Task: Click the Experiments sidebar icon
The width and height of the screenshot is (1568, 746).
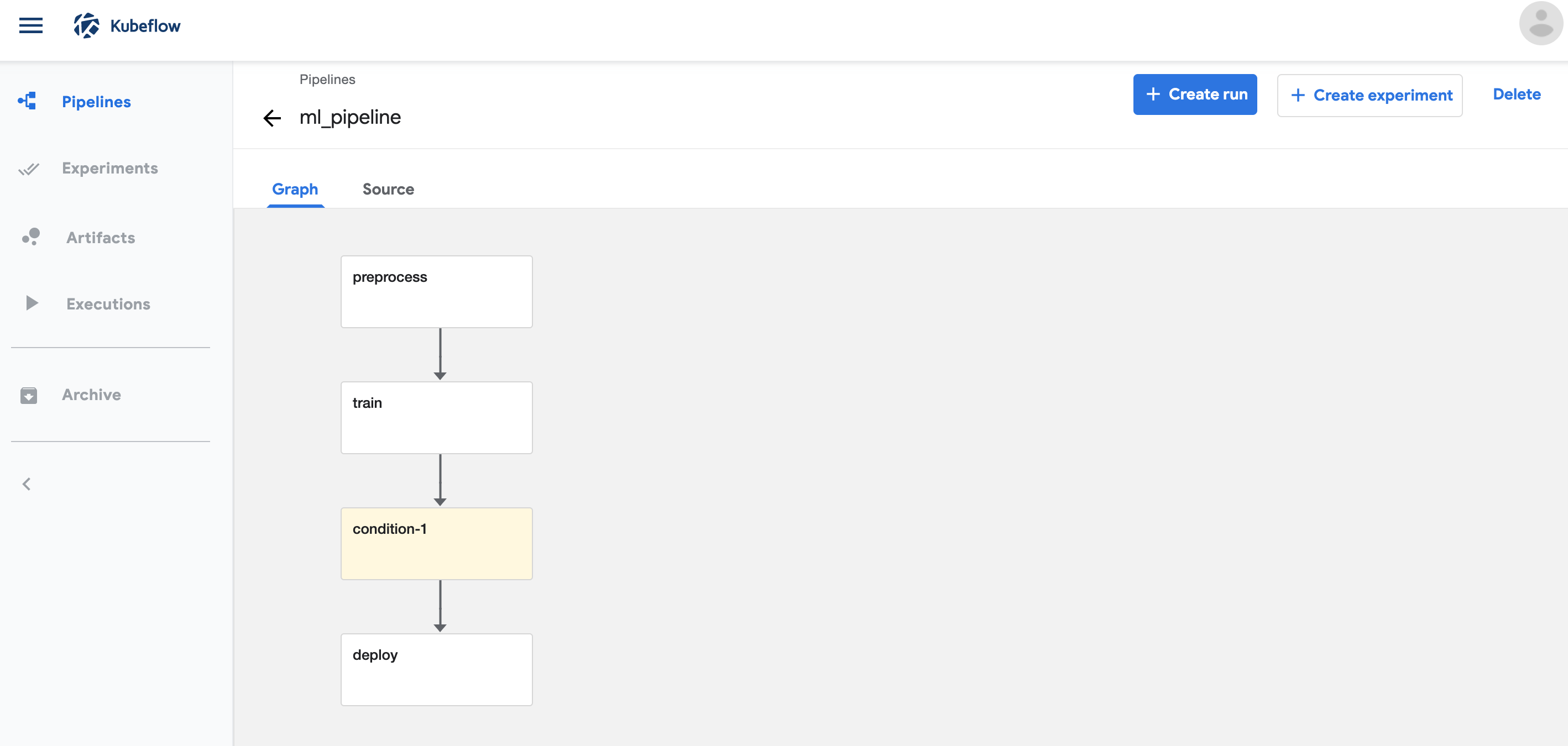Action: [x=29, y=168]
